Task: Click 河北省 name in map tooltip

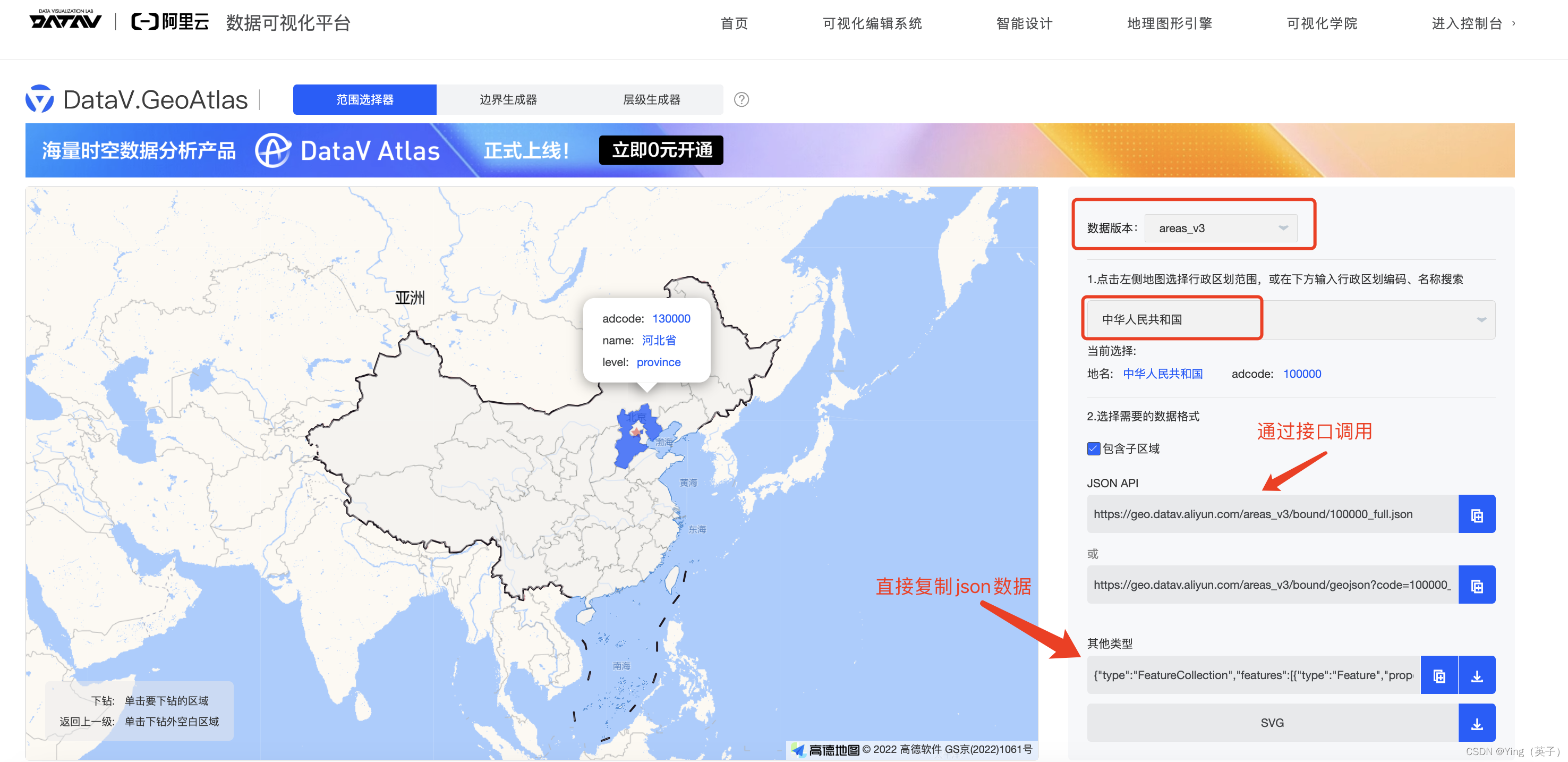Action: coord(659,341)
